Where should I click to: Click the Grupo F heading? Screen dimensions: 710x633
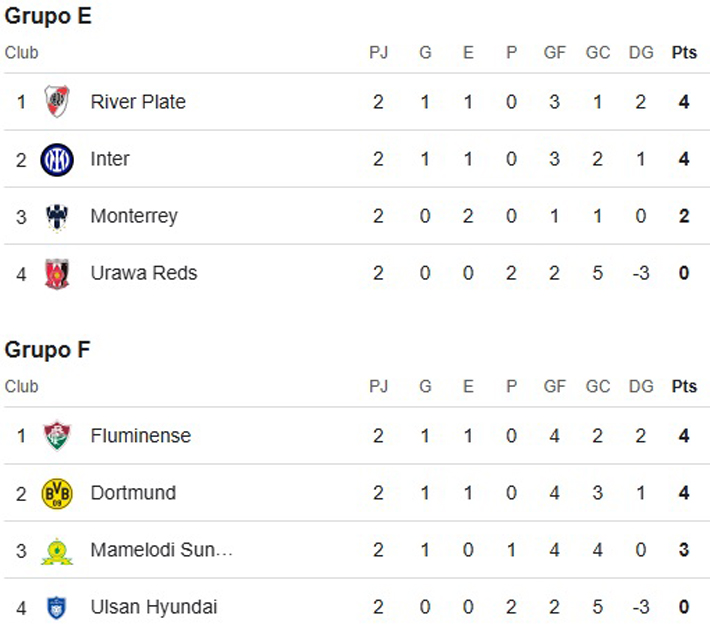[x=48, y=350]
